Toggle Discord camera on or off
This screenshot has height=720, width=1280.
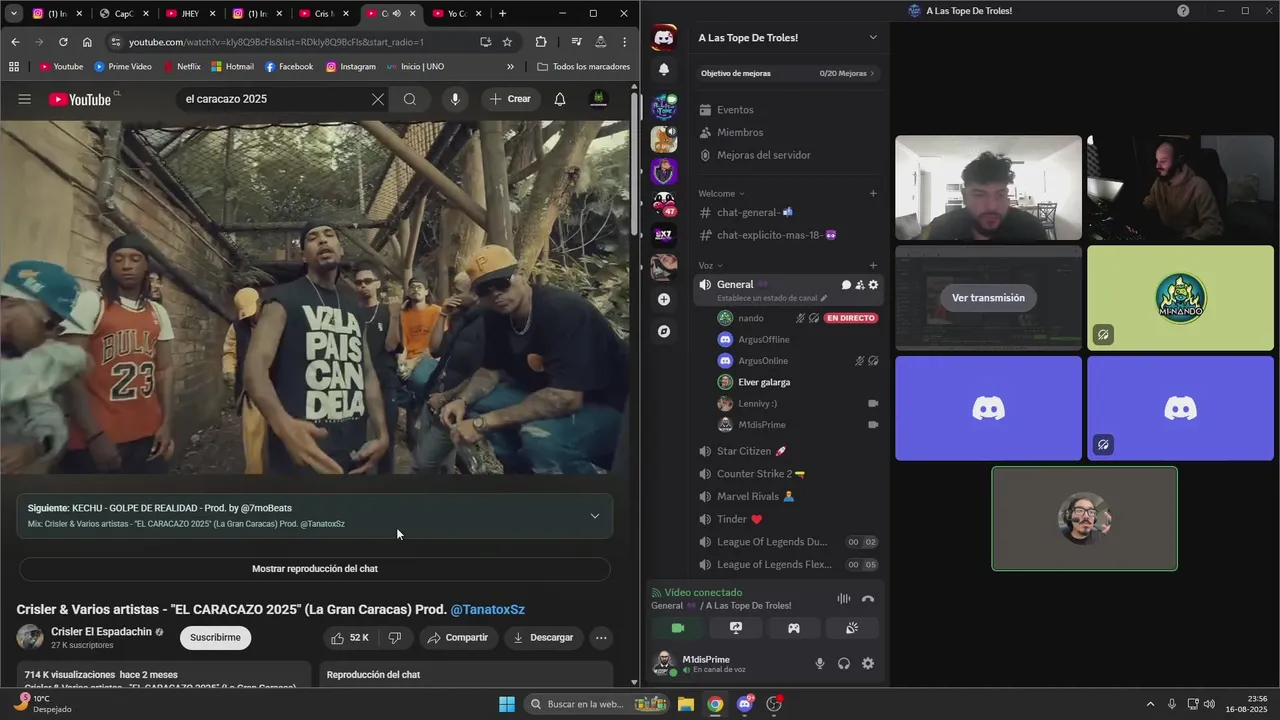coord(678,628)
